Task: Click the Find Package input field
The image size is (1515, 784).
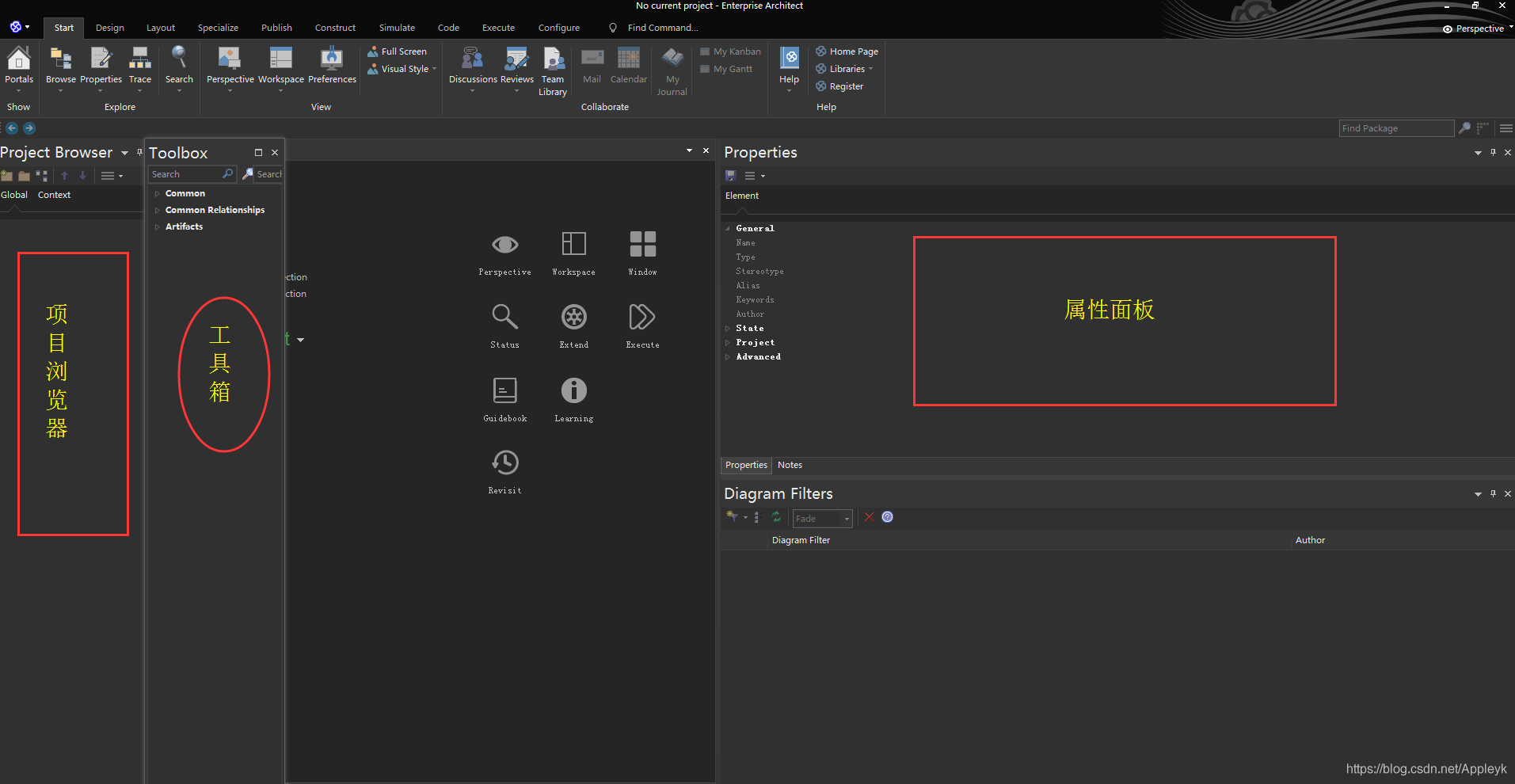Action: [x=1396, y=128]
